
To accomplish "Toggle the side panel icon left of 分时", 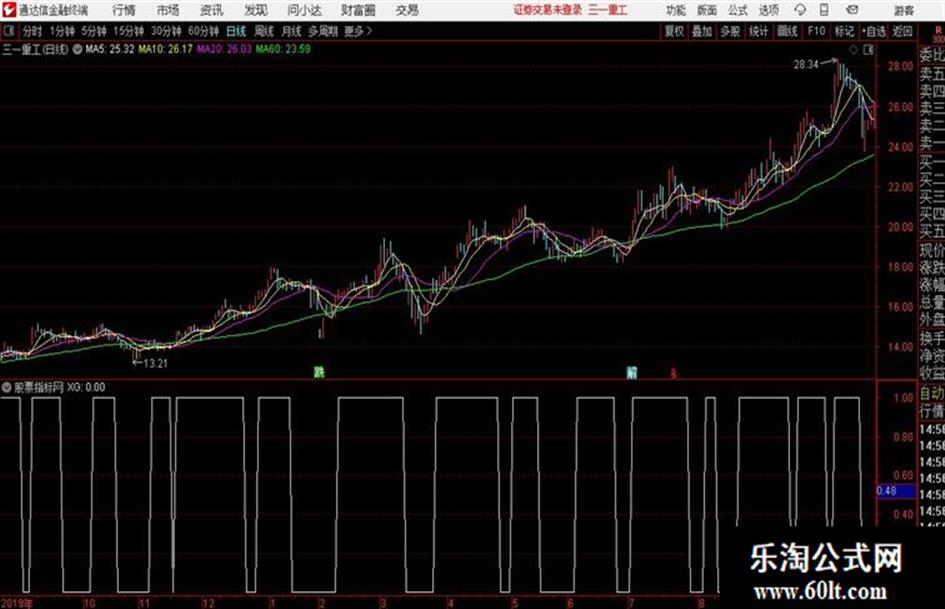I will pos(8,31).
